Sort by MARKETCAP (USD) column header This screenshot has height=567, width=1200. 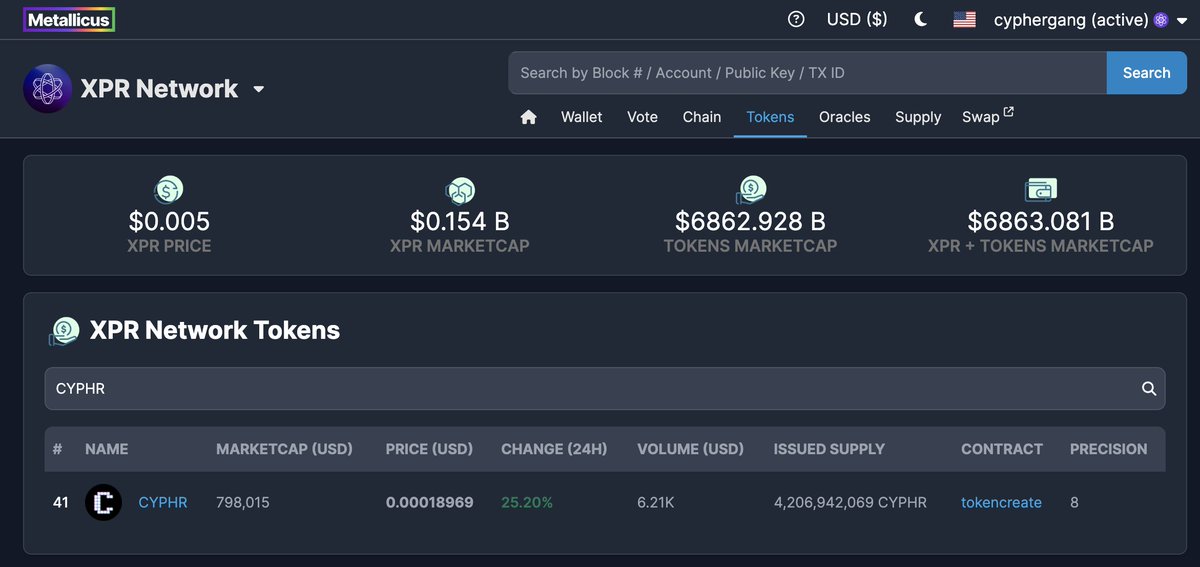[x=284, y=449]
